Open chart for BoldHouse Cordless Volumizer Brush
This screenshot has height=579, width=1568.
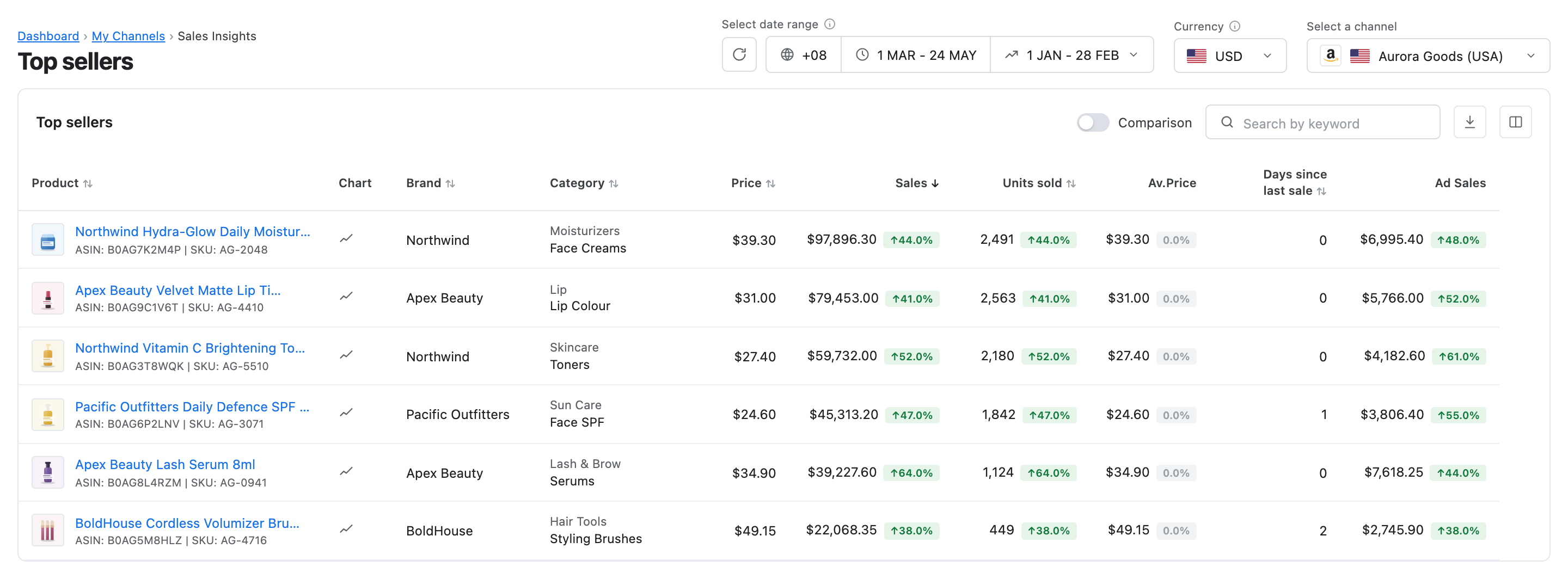tap(346, 529)
